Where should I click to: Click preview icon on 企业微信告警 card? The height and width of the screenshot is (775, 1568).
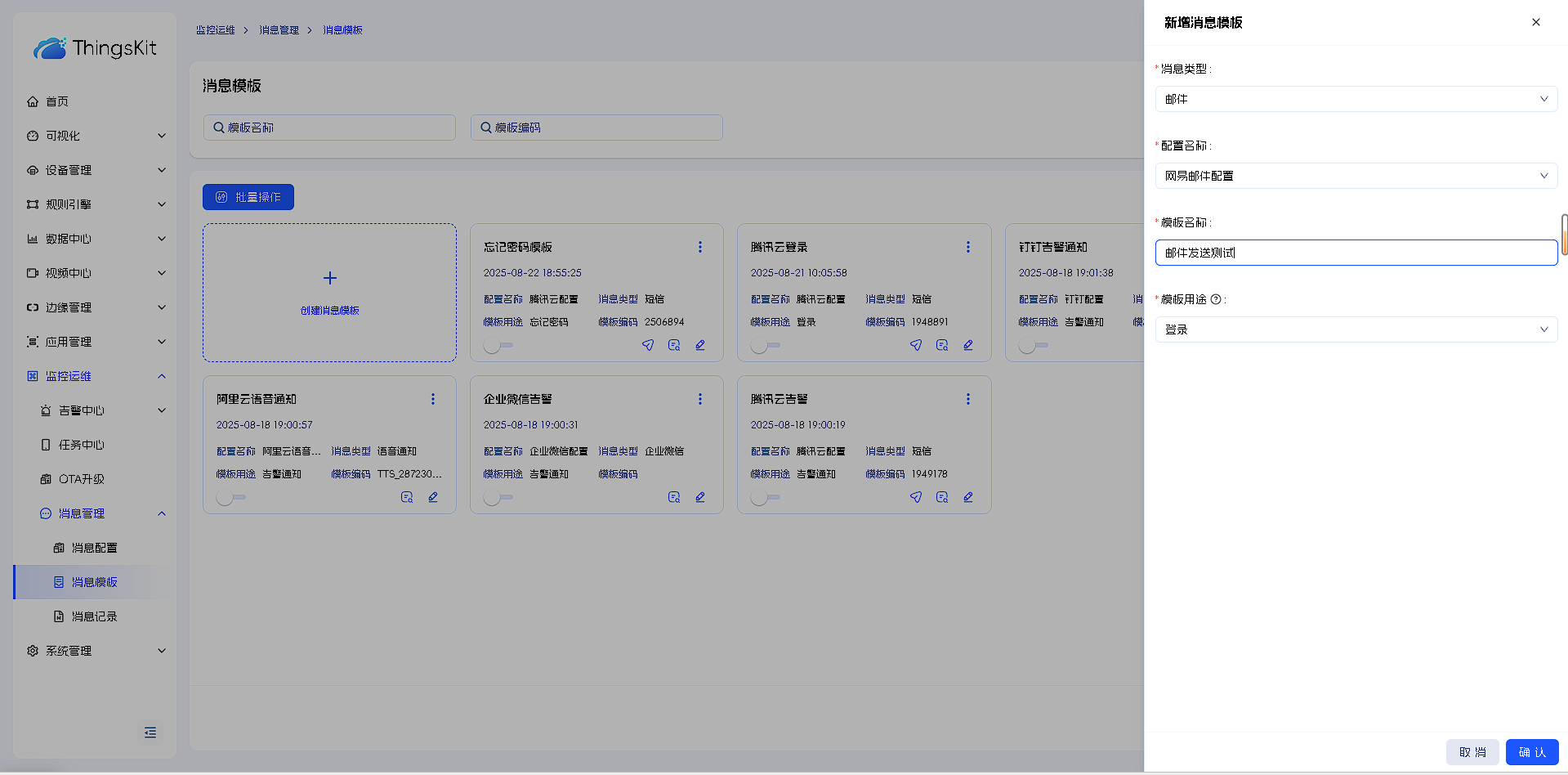click(x=674, y=497)
